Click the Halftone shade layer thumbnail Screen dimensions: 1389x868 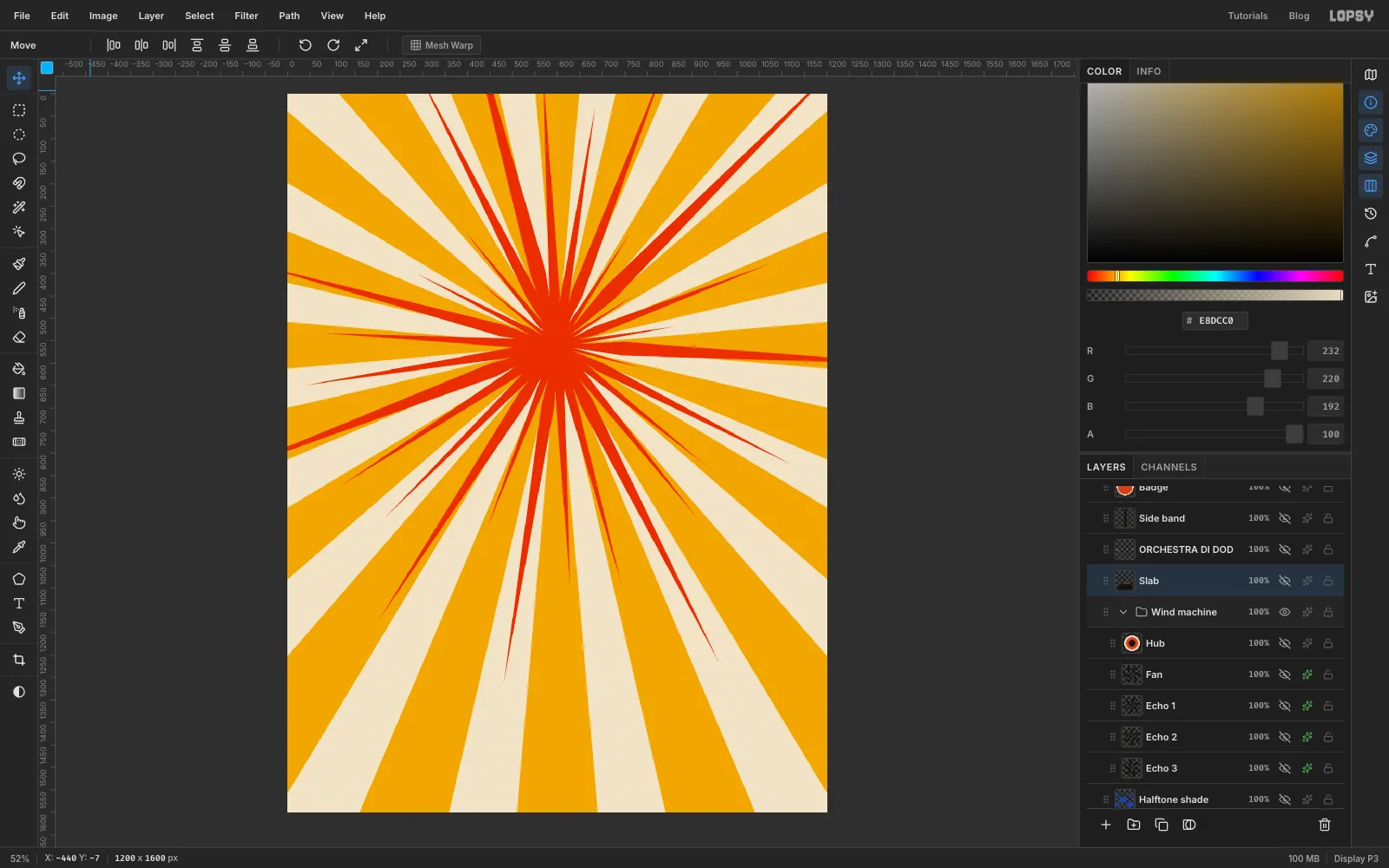point(1125,799)
